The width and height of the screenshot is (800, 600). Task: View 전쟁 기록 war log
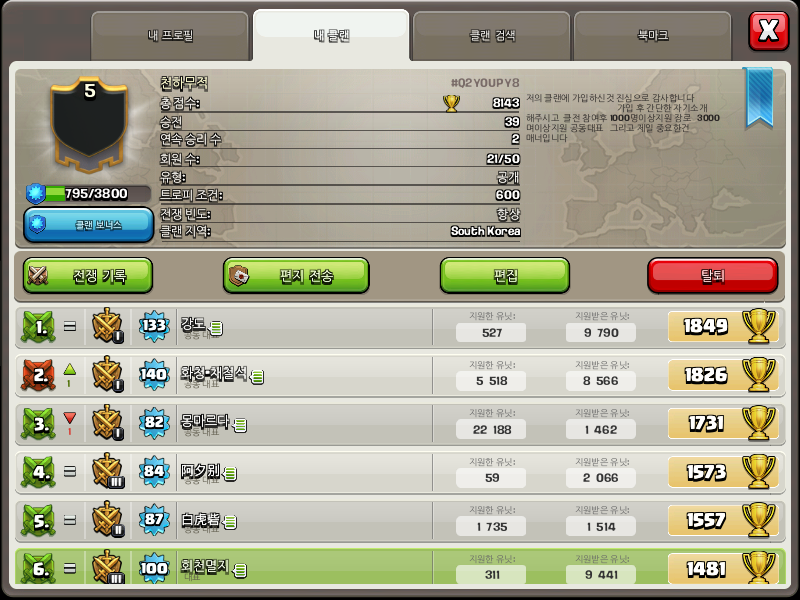pos(88,276)
